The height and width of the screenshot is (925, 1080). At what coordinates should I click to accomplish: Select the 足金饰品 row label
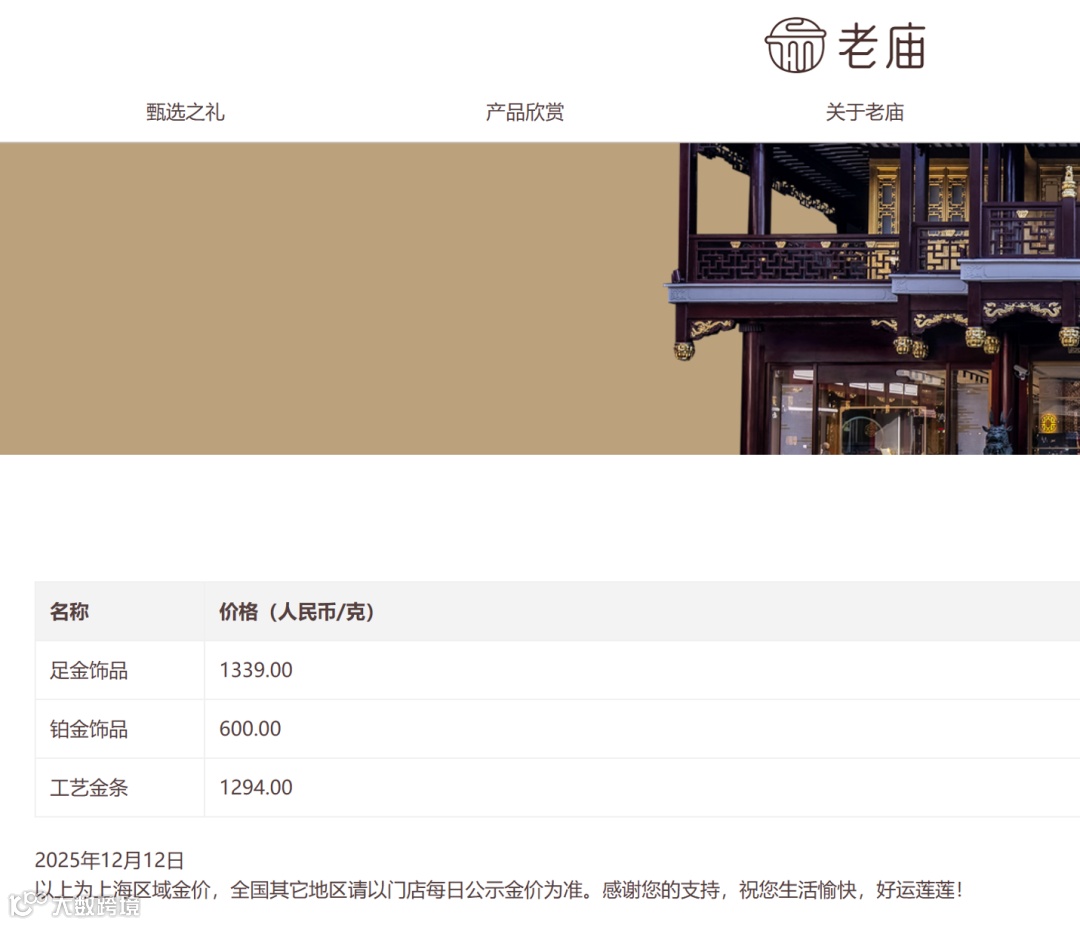pos(89,670)
